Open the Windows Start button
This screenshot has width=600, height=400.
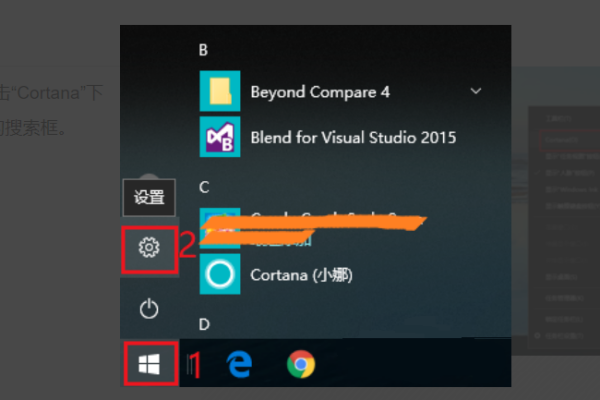coord(149,364)
